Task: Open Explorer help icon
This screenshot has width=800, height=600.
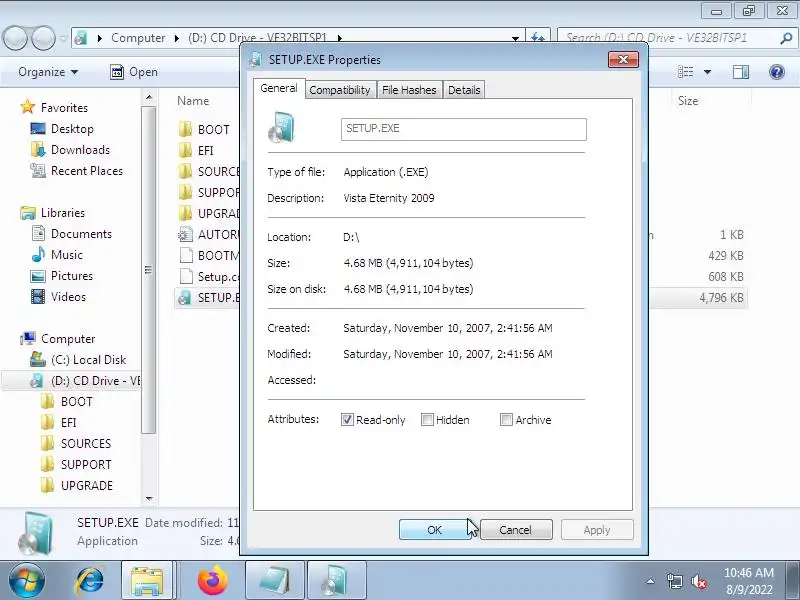Action: [777, 72]
